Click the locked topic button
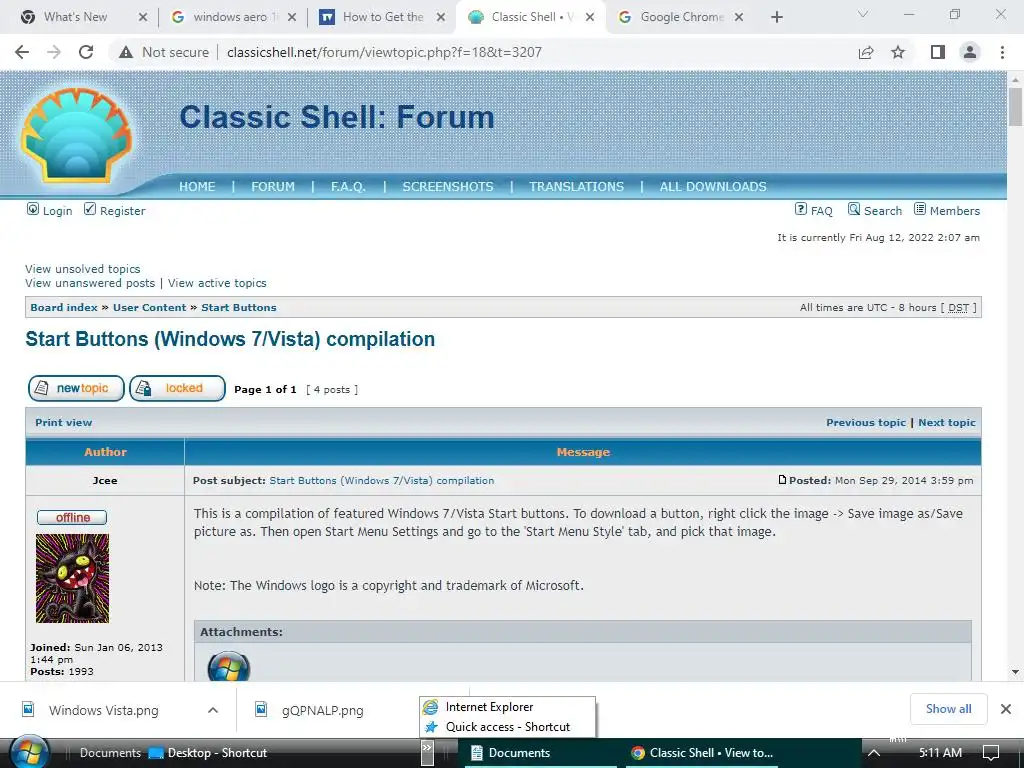The width and height of the screenshot is (1024, 768). [177, 388]
